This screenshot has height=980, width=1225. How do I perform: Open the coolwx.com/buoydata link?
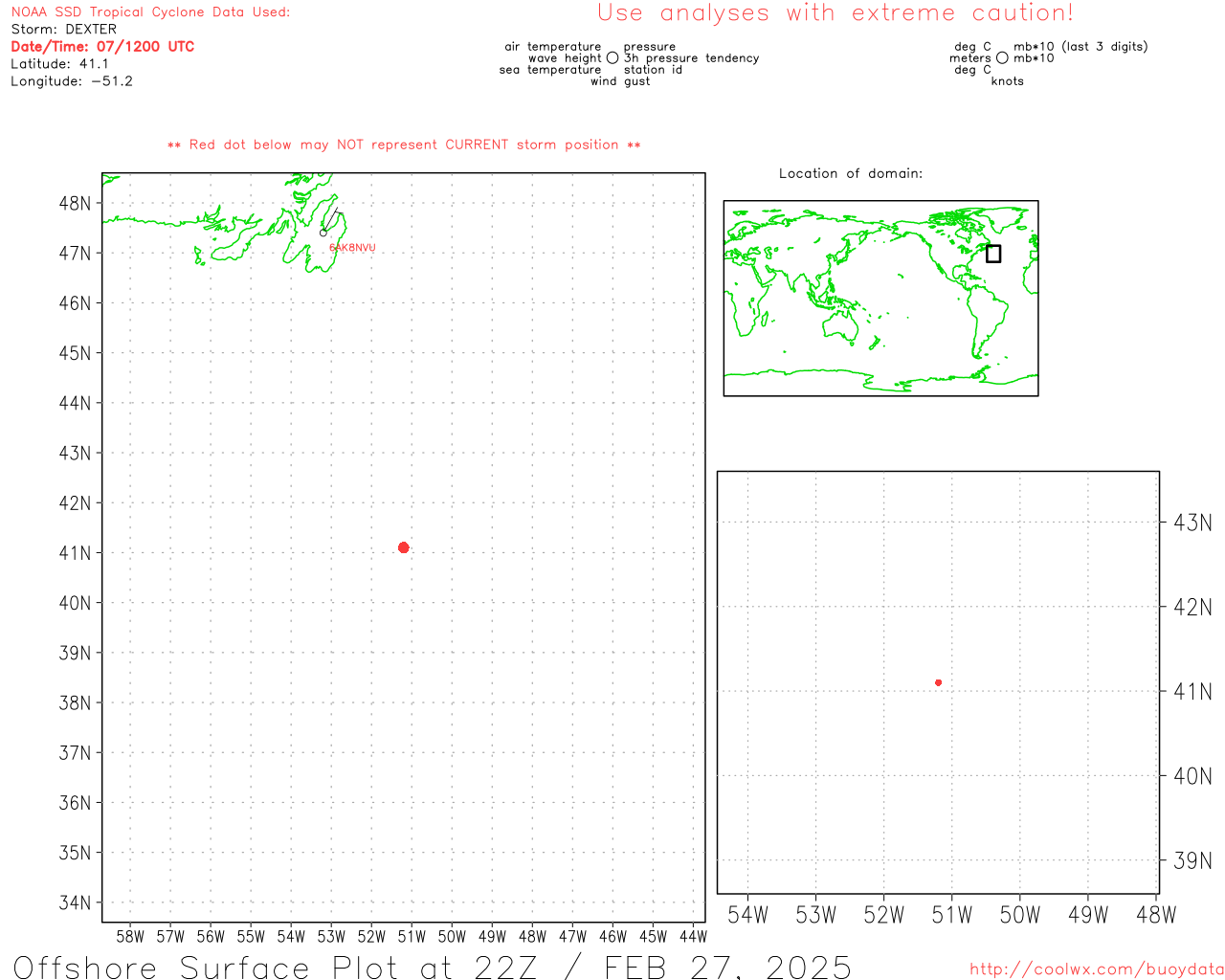1097,969
